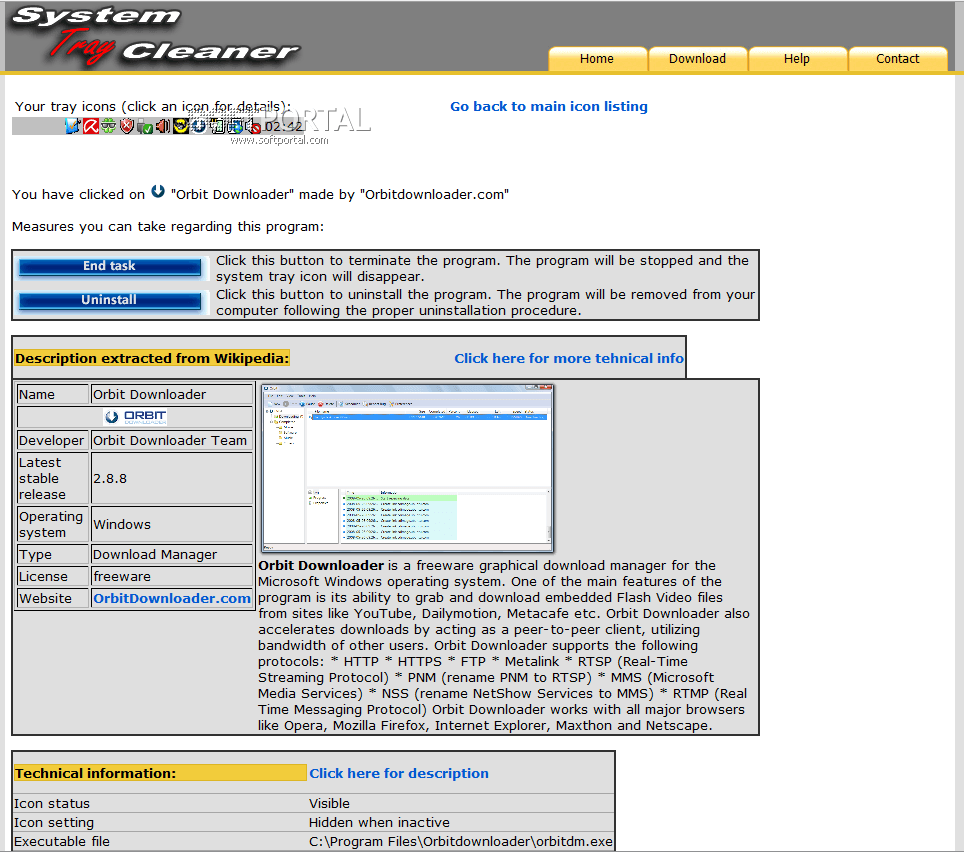Click the "Hidden when inactive" icon setting value
This screenshot has width=964, height=853.
pos(379,822)
